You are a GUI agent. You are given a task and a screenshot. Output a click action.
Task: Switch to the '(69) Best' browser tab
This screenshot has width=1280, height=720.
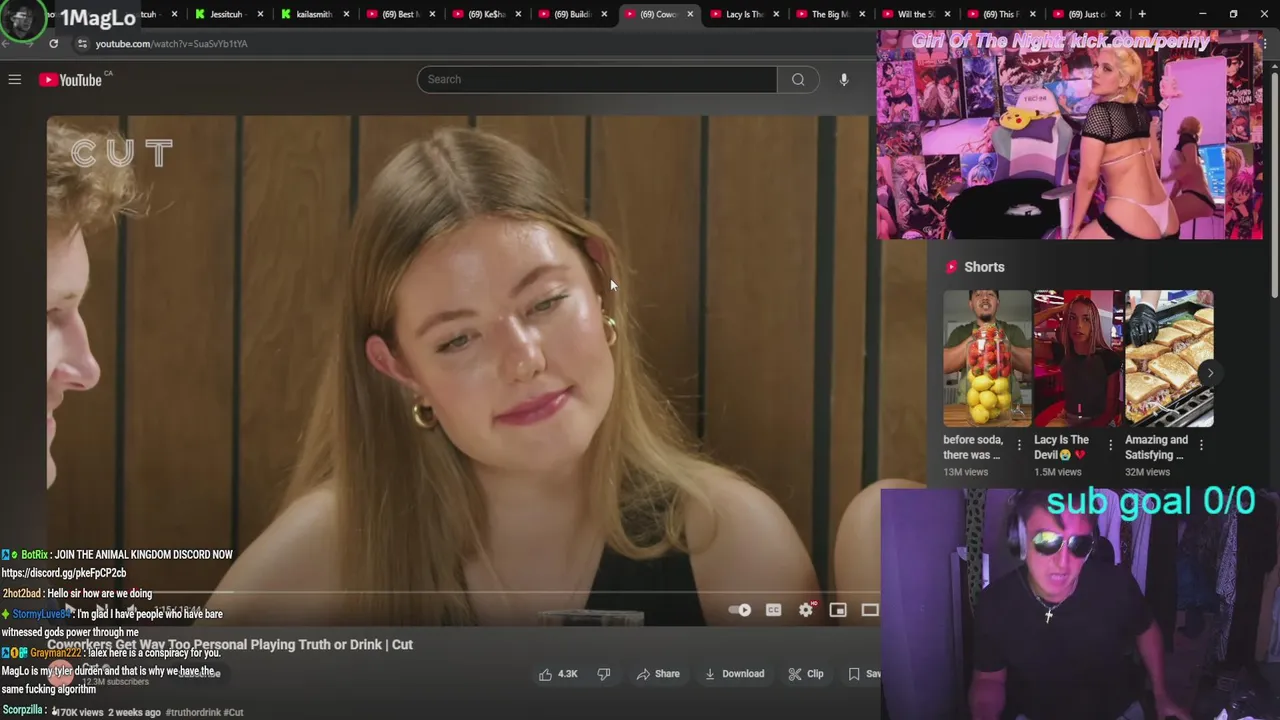coord(399,14)
